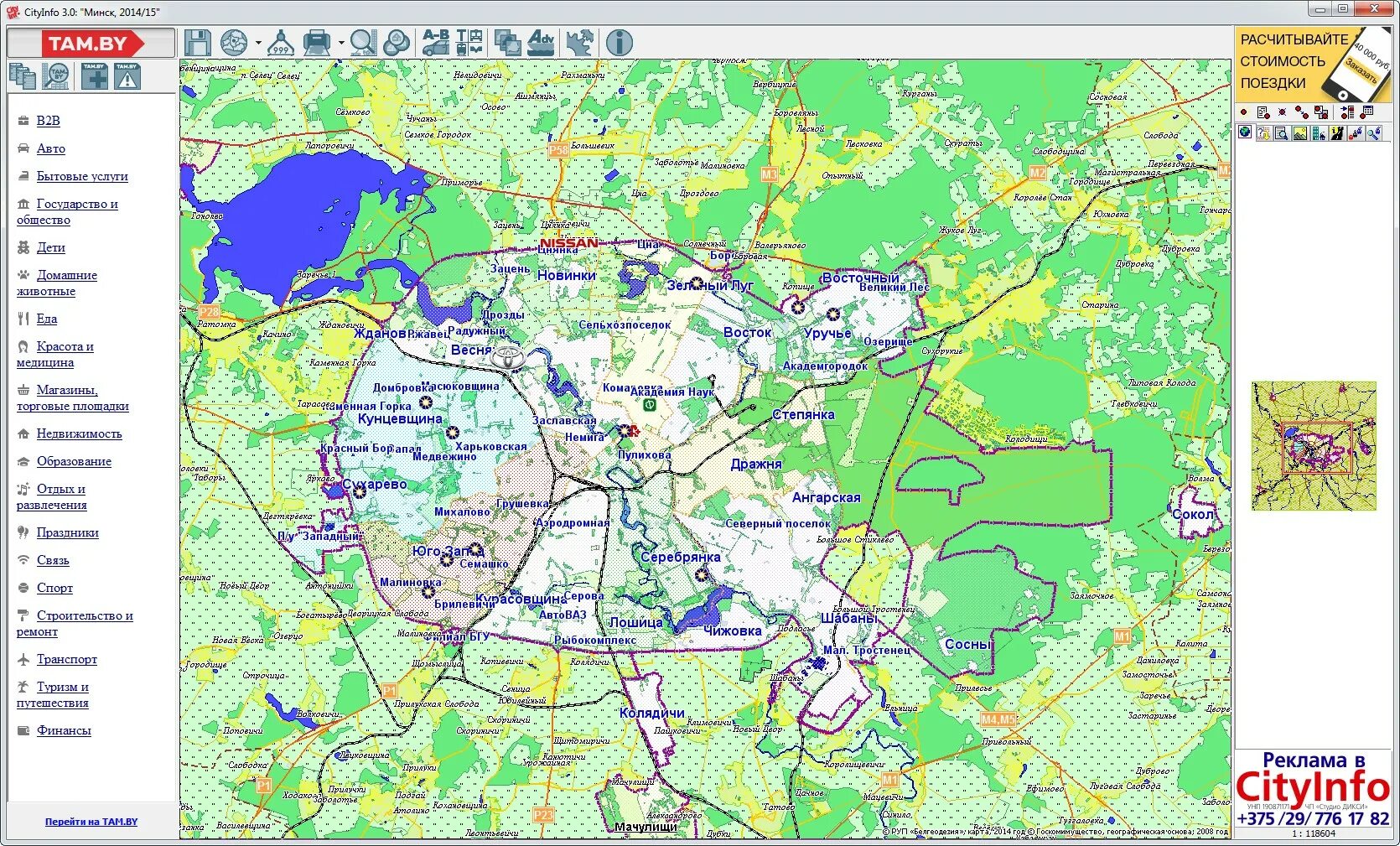
Task: Open the public transport routes tool
Action: (x=469, y=43)
